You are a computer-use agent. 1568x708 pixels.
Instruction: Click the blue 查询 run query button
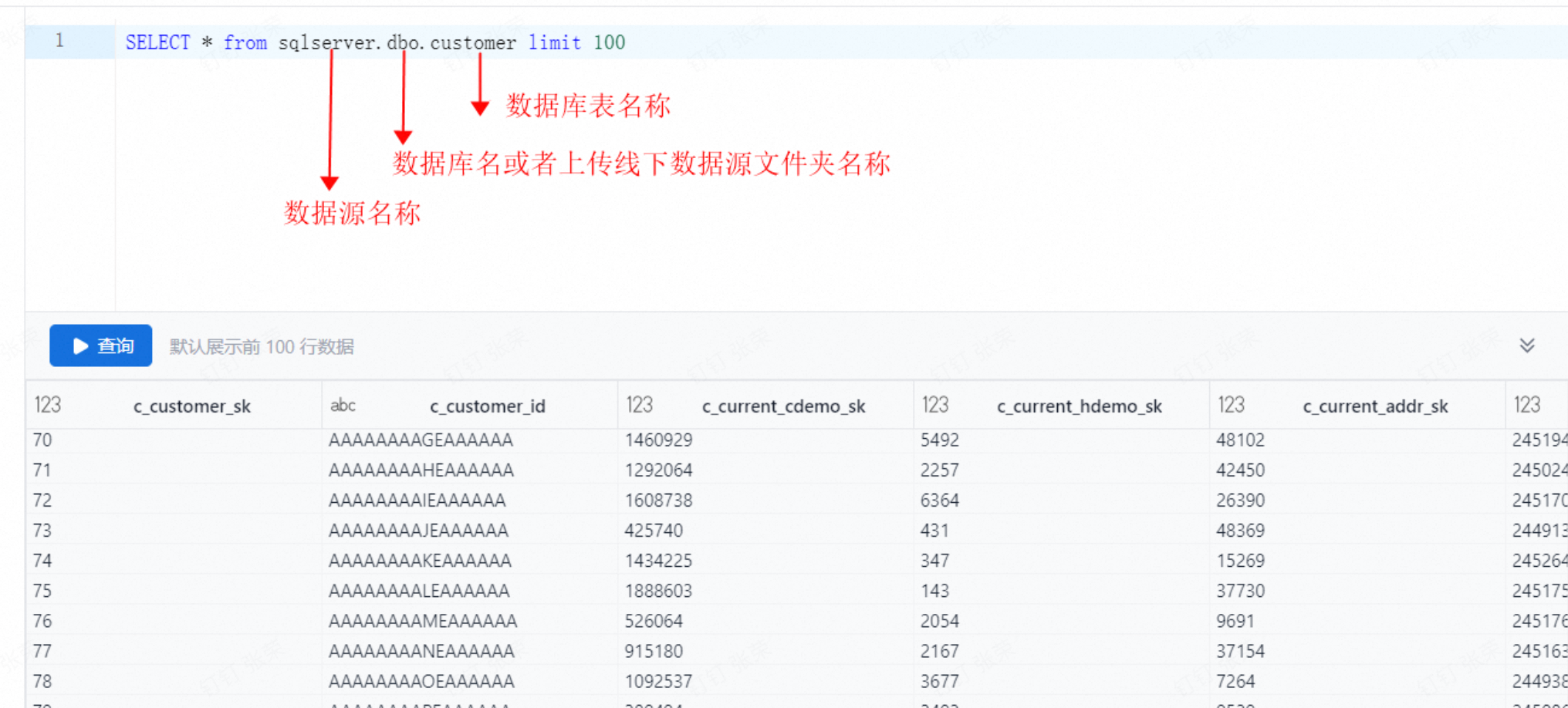point(100,346)
